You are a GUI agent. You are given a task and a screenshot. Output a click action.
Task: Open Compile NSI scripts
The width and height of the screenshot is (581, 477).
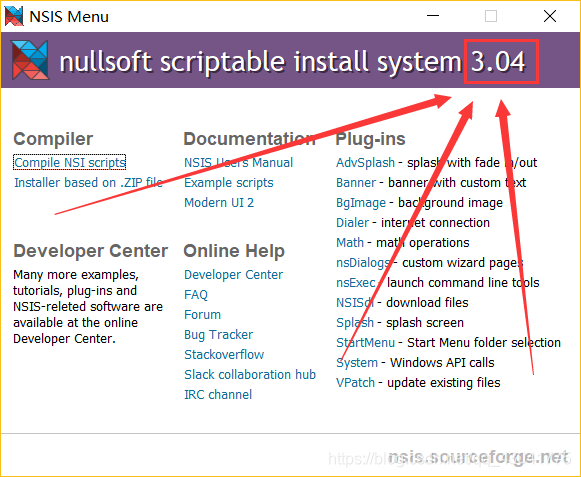[x=70, y=162]
